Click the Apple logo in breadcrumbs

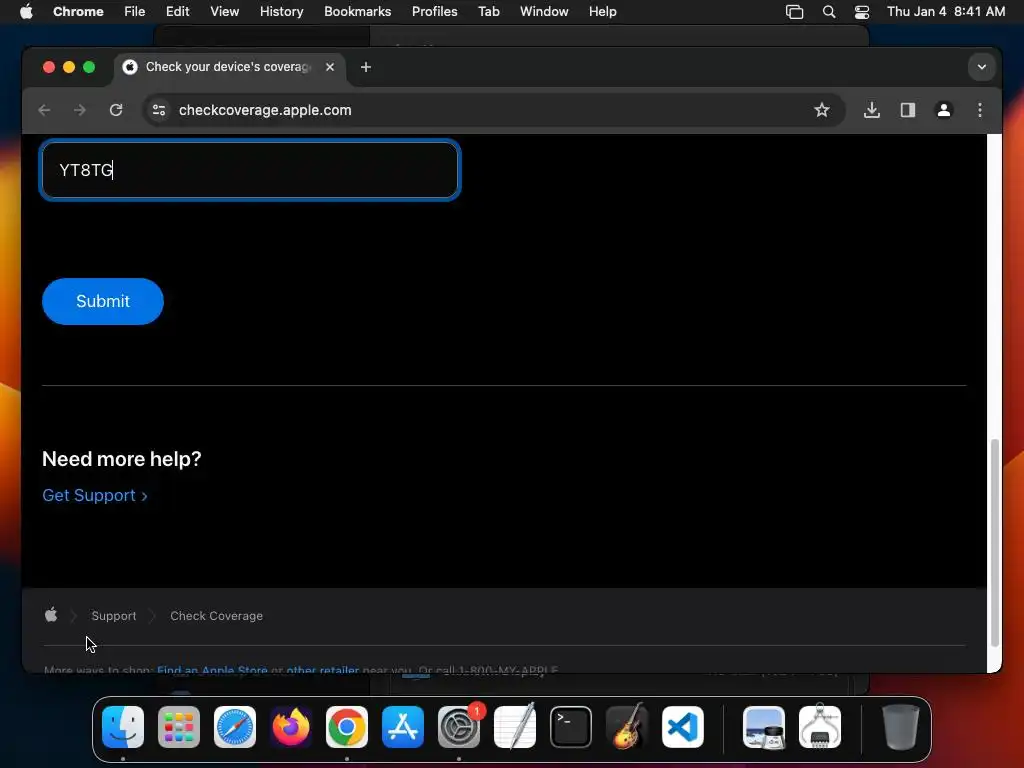51,615
